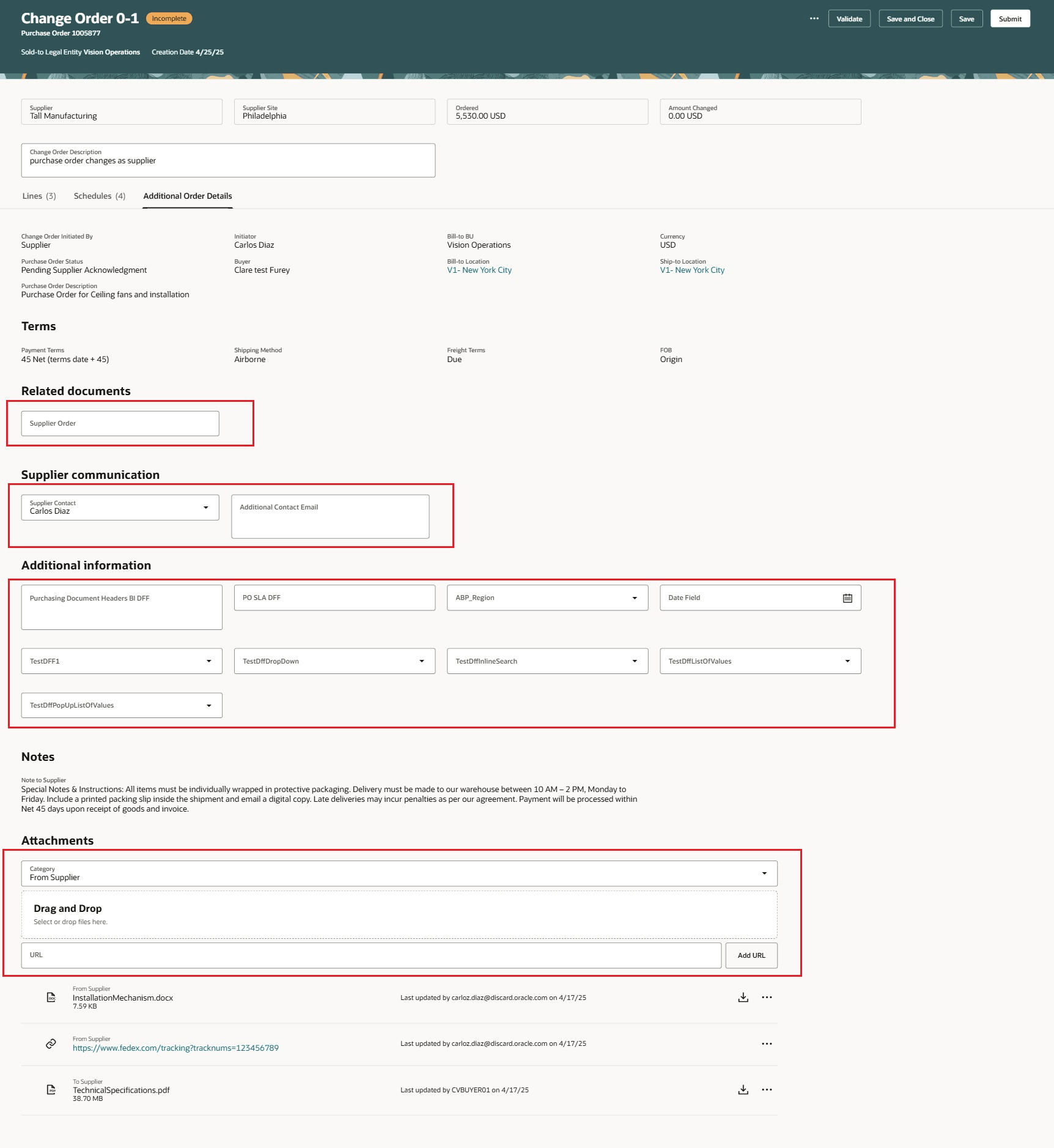Click the document icon for InstallationMechanism.docx
Viewport: 1054px width, 1148px height.
[x=50, y=997]
